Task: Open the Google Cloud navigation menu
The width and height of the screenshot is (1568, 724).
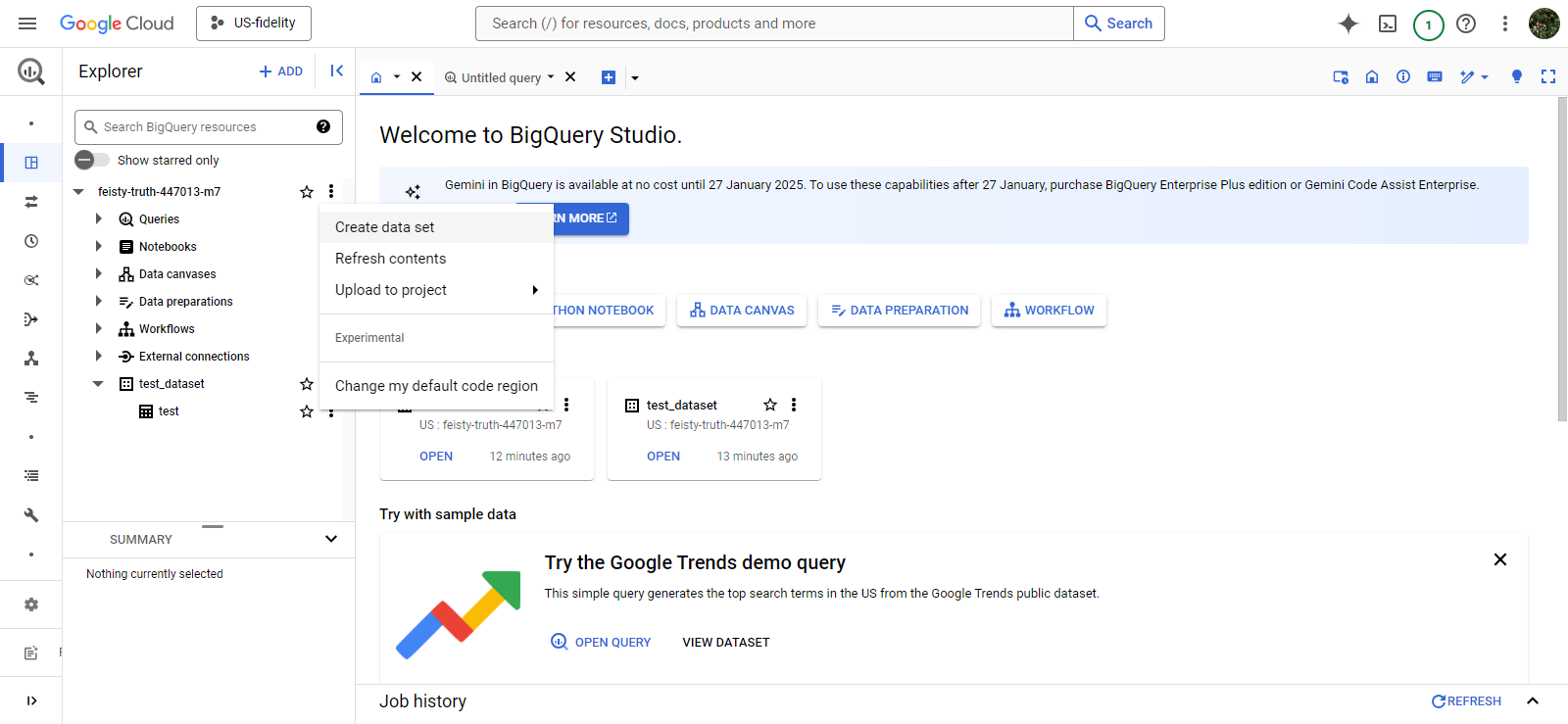Action: coord(27,24)
